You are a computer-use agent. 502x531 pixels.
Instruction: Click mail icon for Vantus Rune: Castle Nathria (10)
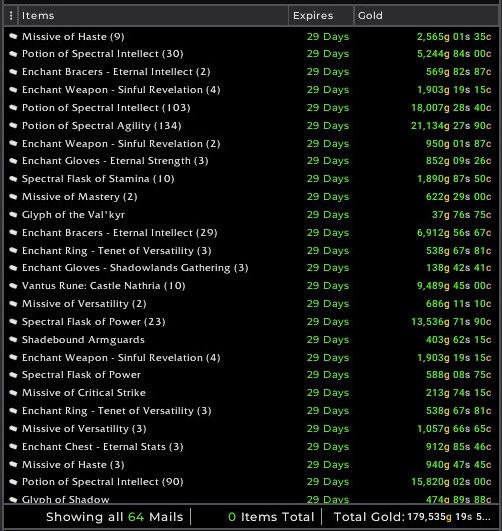pyautogui.click(x=13, y=286)
